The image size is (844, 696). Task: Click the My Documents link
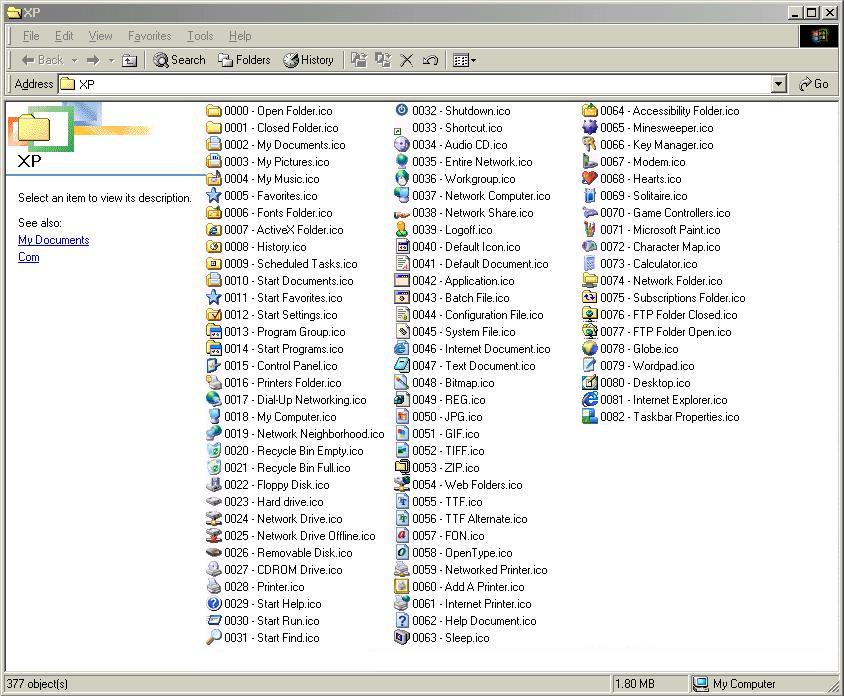point(53,240)
